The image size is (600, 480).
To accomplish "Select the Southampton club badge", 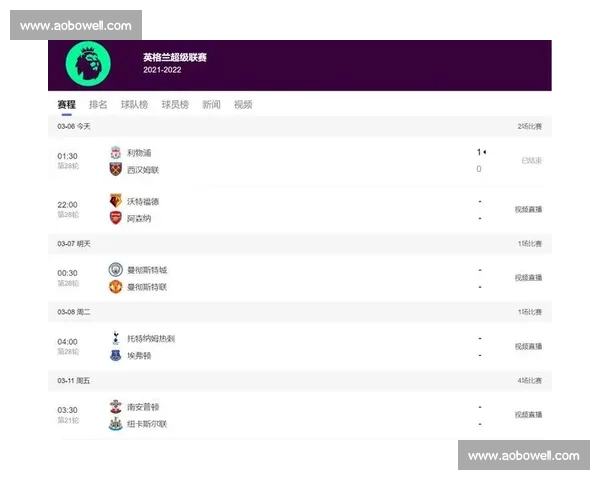I will point(116,407).
